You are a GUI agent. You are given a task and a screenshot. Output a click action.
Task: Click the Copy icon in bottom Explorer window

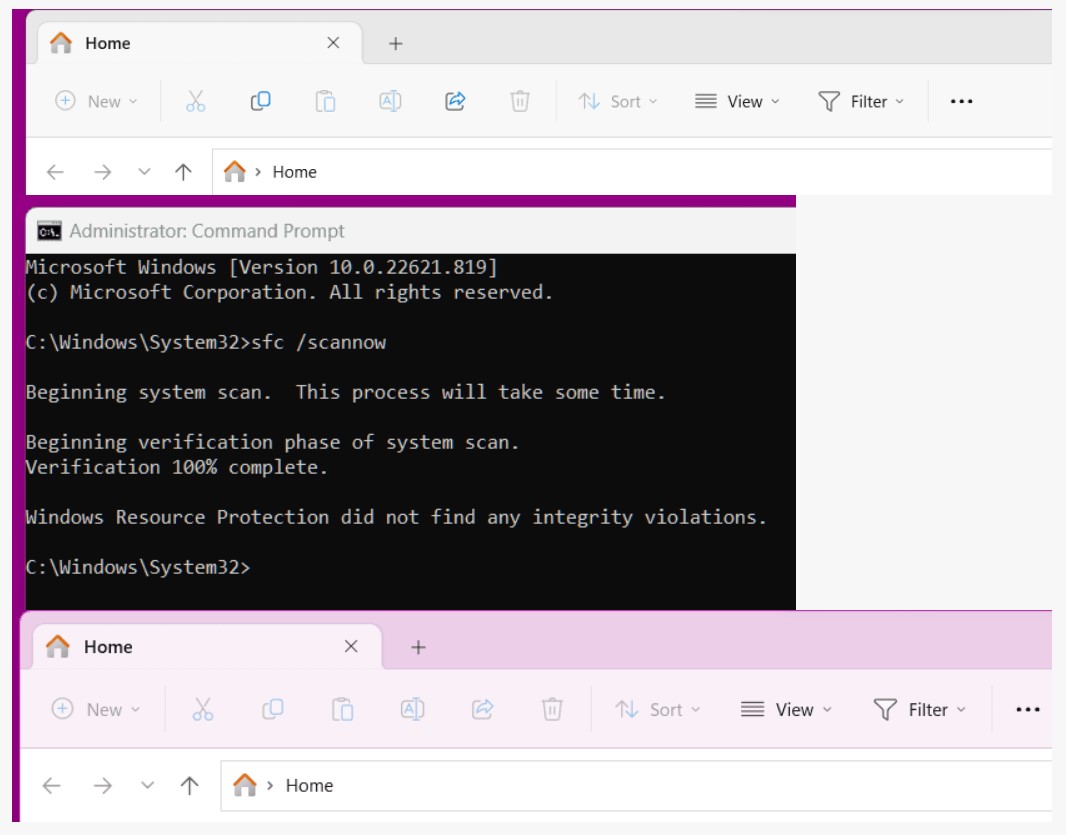(273, 709)
